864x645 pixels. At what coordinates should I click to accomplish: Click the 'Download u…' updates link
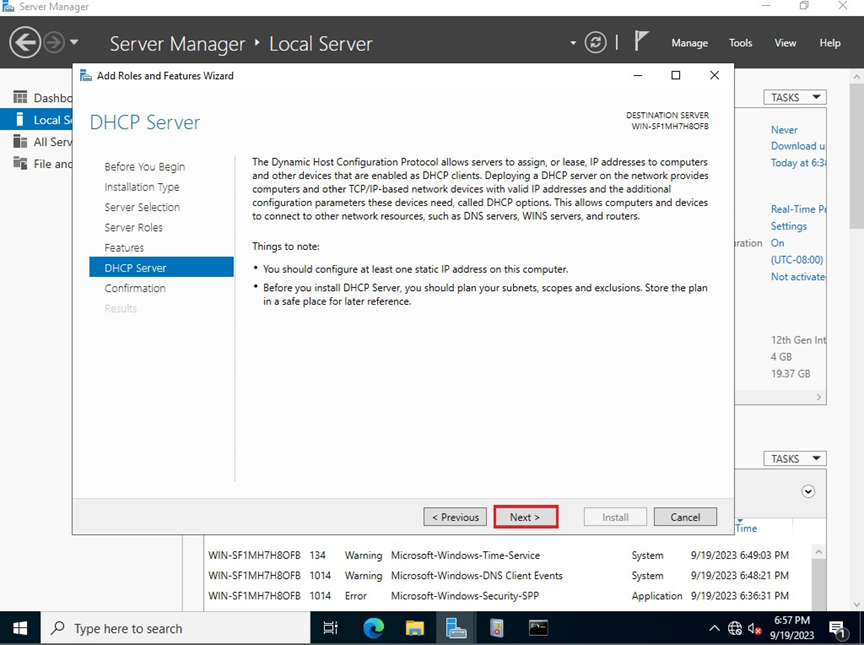798,146
